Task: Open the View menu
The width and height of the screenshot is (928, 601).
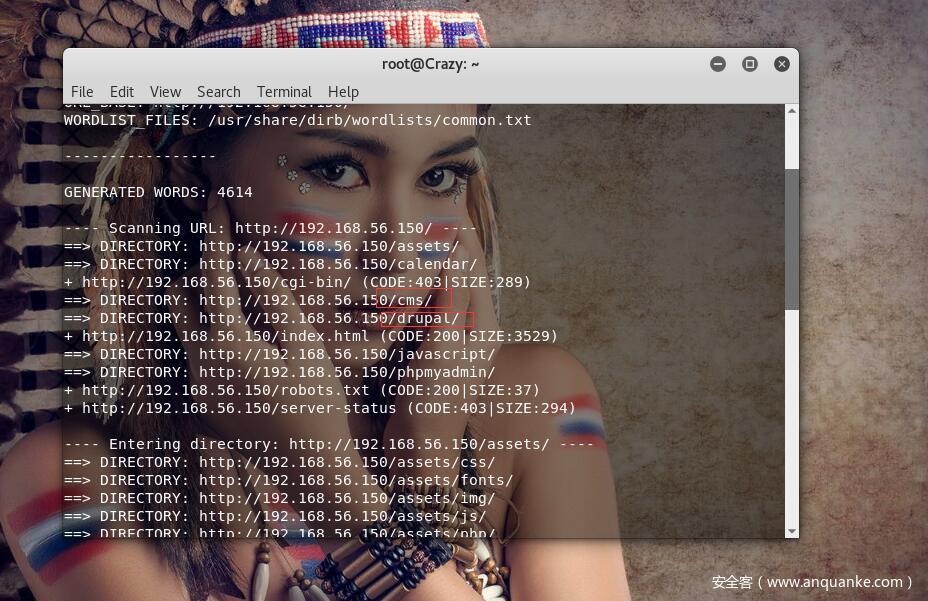Action: [x=165, y=92]
